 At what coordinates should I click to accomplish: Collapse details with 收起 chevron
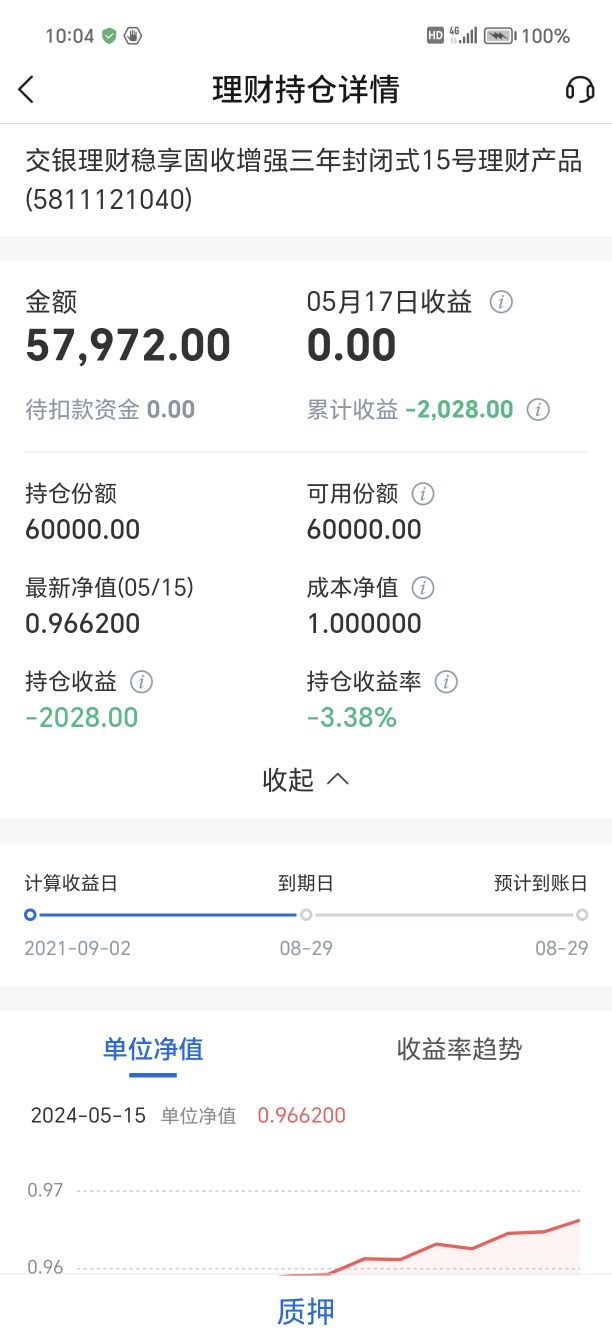point(306,780)
